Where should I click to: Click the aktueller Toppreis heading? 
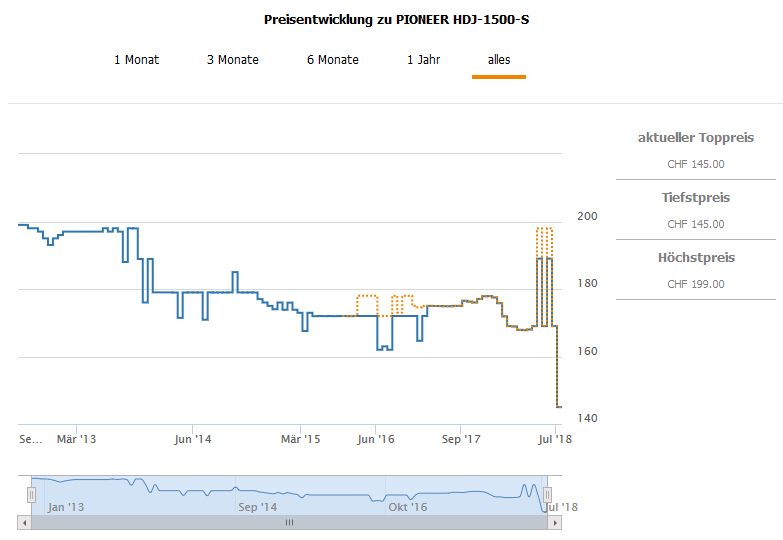695,138
